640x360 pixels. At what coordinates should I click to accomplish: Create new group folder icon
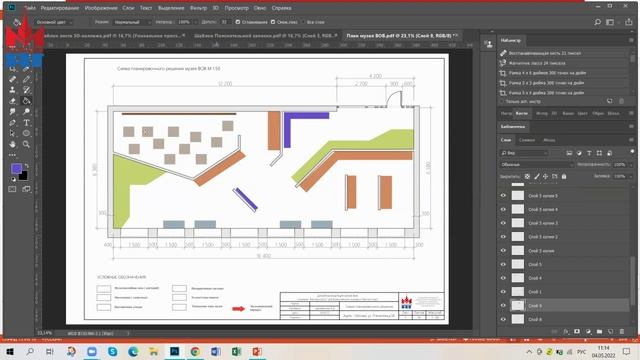click(x=599, y=332)
